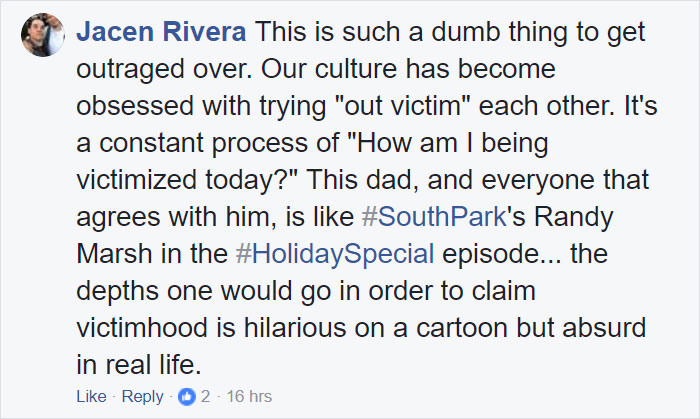Reply to Jacen Rivera's comment
This screenshot has height=419, width=700.
point(144,397)
